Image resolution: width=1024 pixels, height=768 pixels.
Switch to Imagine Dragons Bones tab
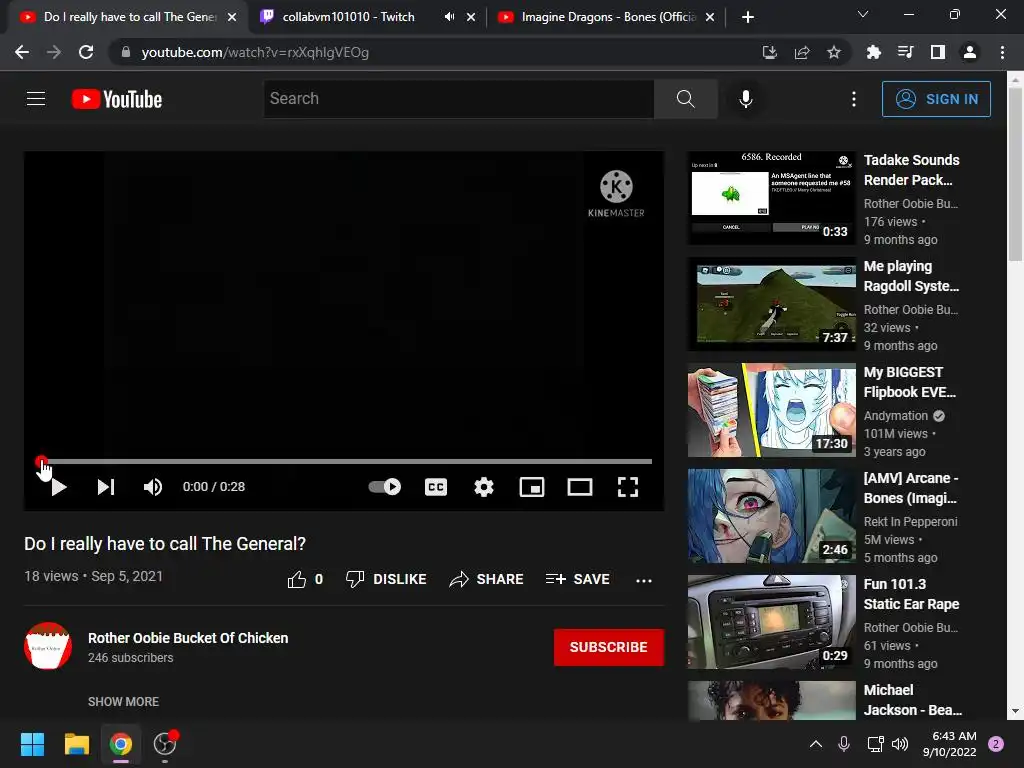pyautogui.click(x=609, y=17)
